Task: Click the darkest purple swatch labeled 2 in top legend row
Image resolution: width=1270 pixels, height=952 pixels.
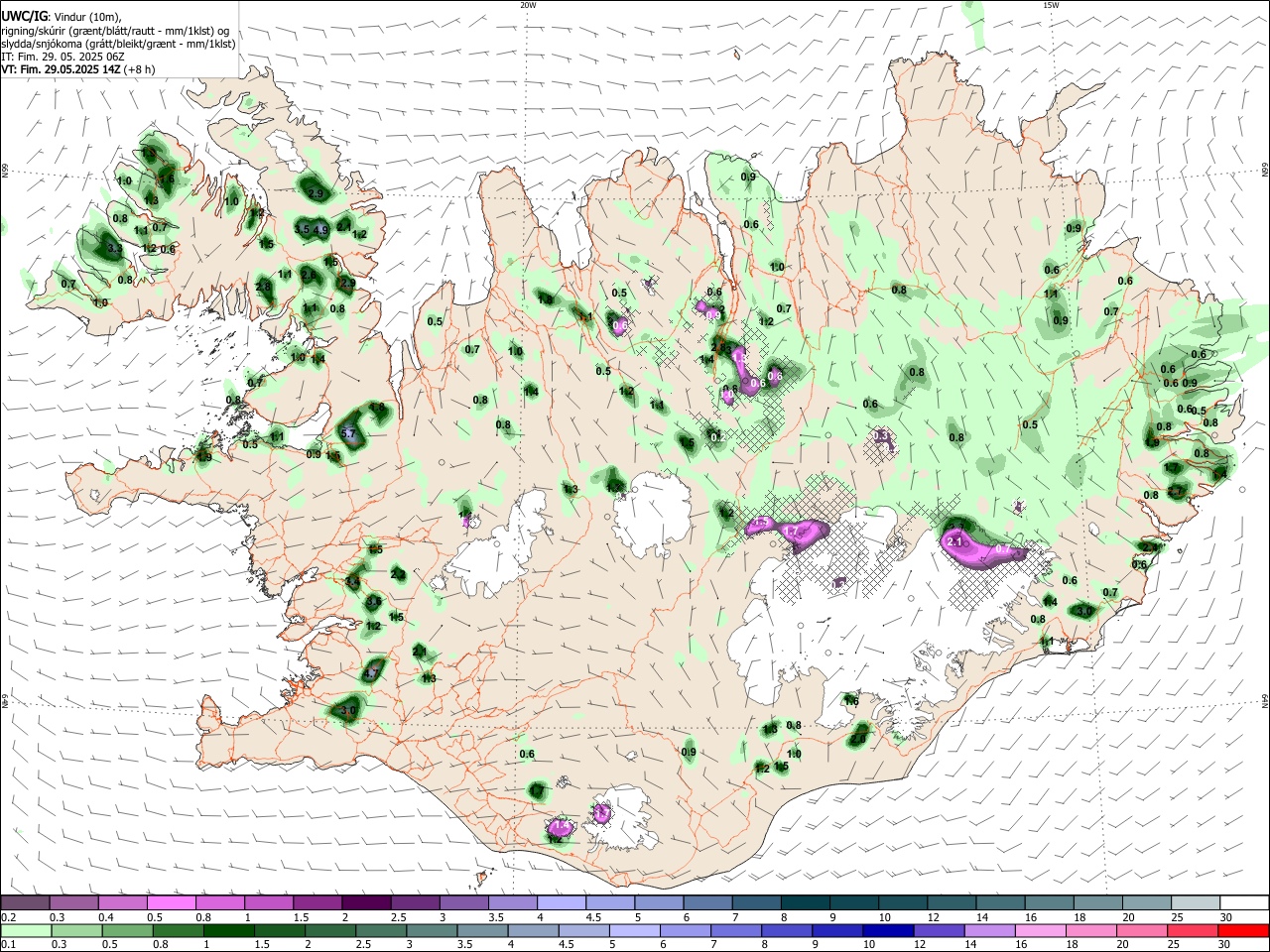Action: 365,903
